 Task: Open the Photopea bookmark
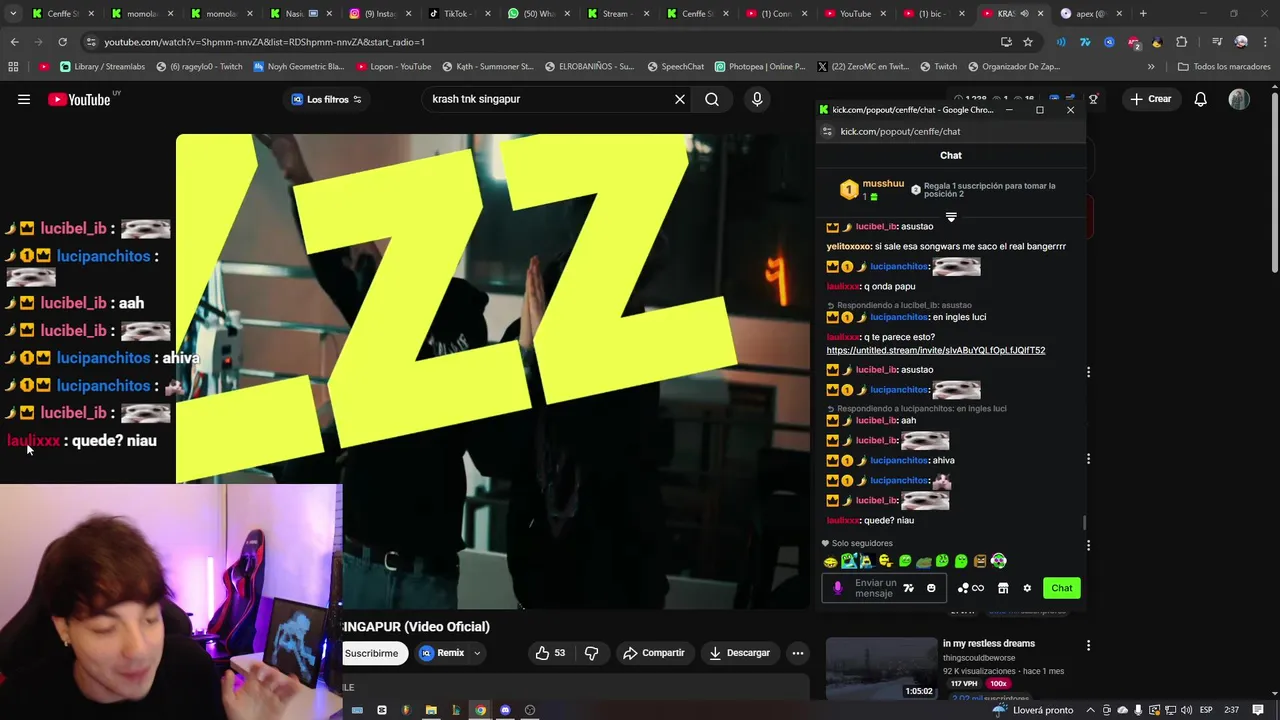[x=760, y=66]
